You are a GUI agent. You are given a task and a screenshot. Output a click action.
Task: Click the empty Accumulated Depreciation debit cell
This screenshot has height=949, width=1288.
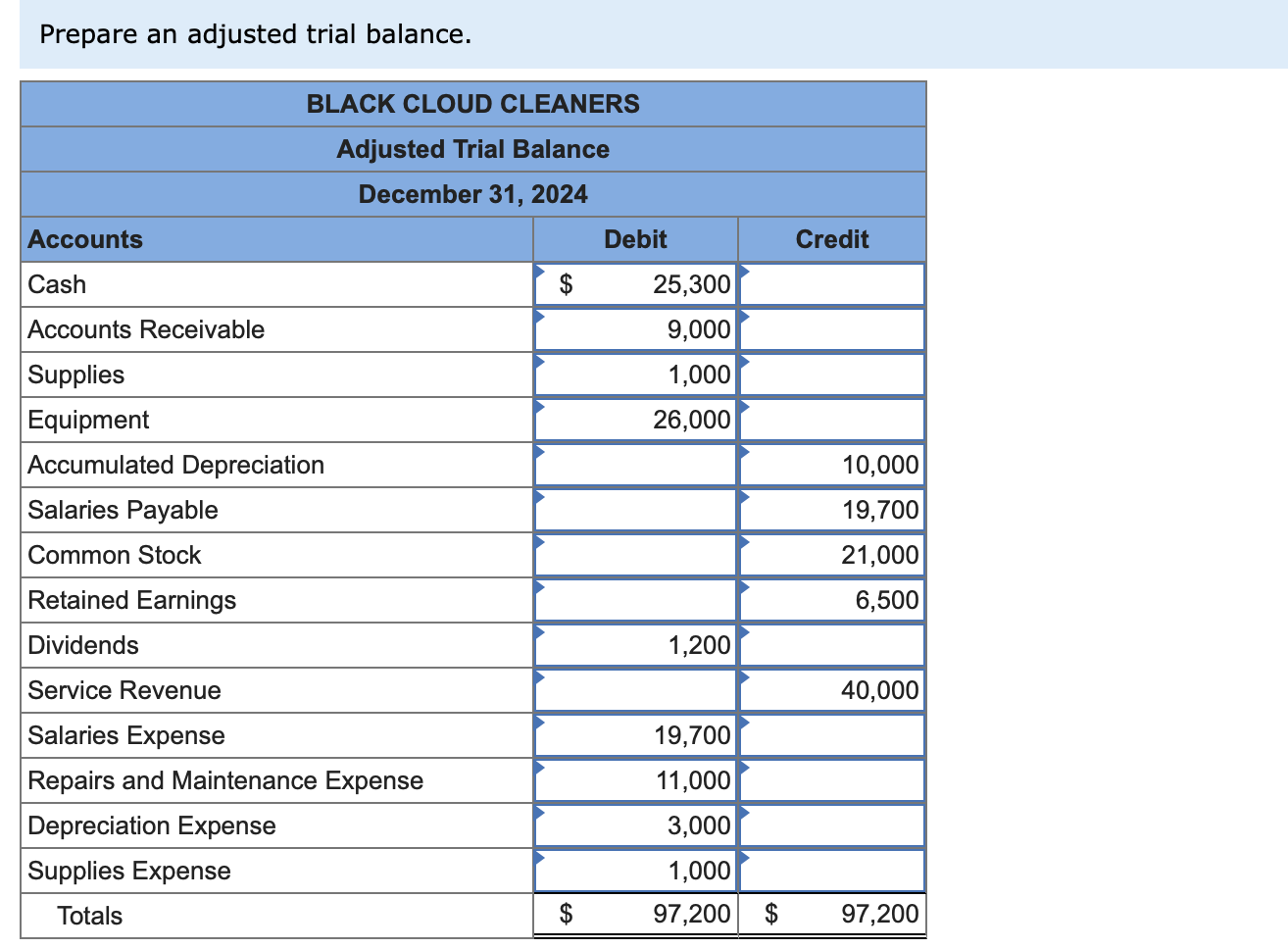(x=635, y=465)
